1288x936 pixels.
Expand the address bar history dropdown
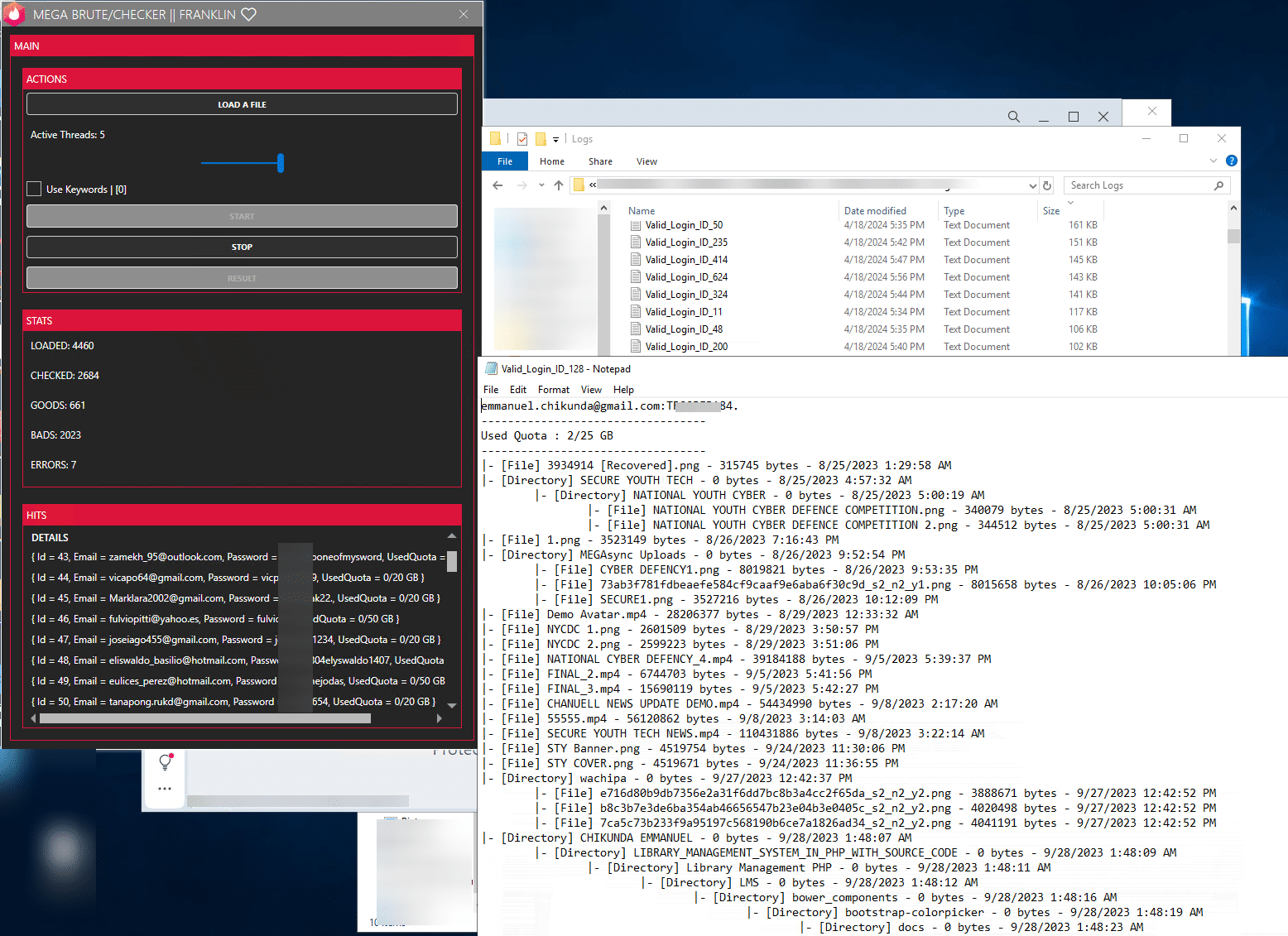pos(1032,186)
